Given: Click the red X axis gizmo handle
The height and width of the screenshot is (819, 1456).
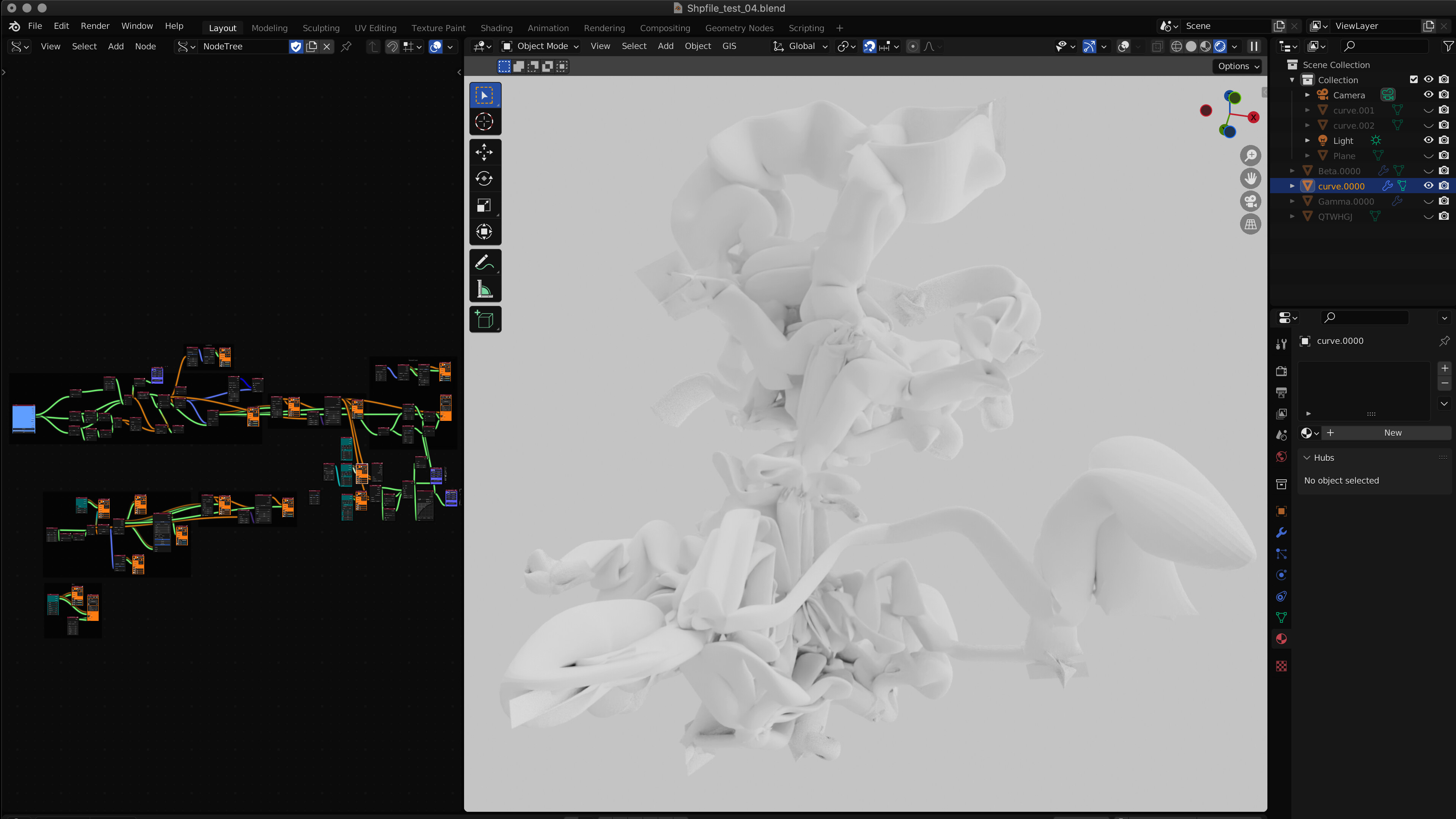Looking at the screenshot, I should [x=1254, y=118].
